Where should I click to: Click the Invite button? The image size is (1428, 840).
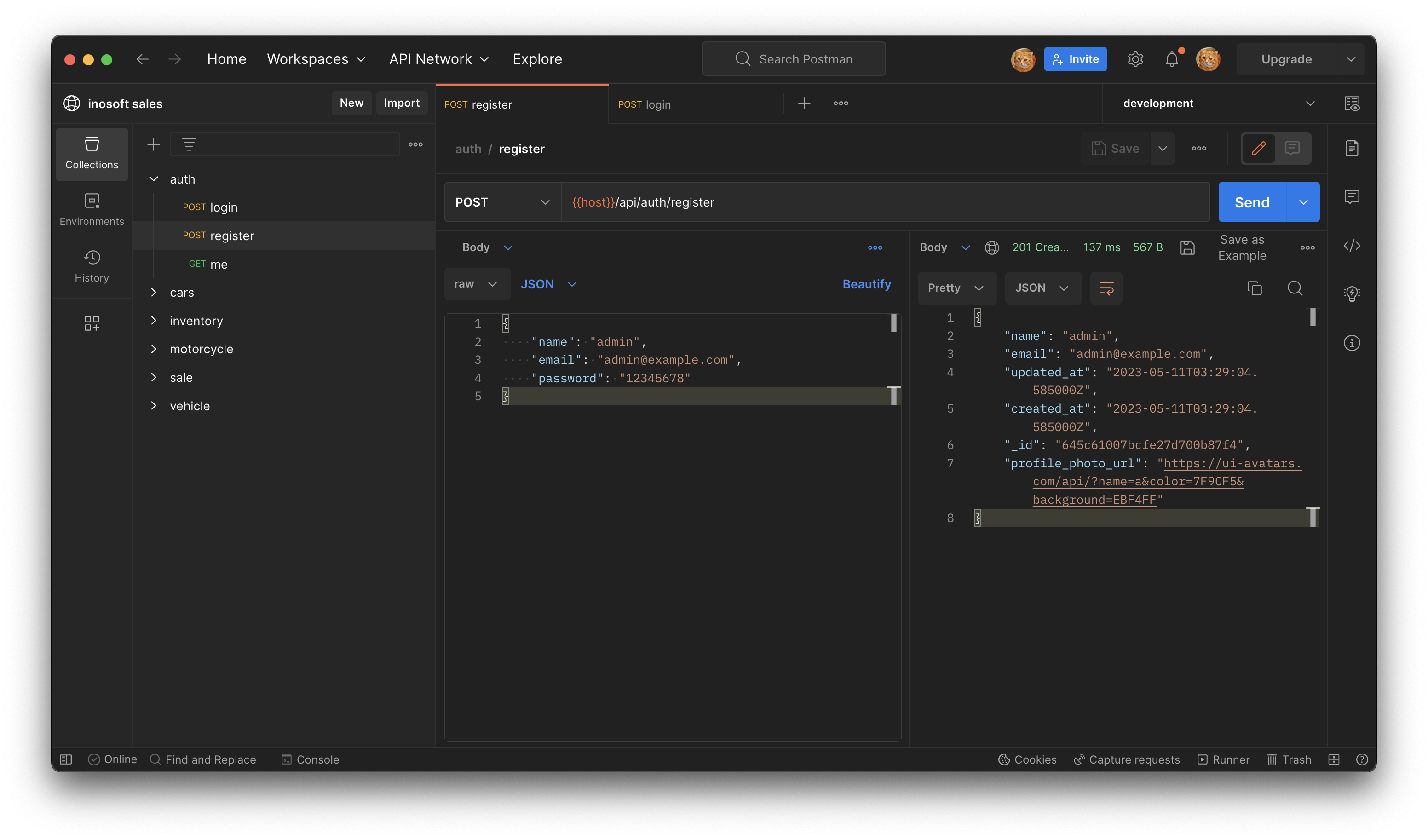coord(1075,59)
